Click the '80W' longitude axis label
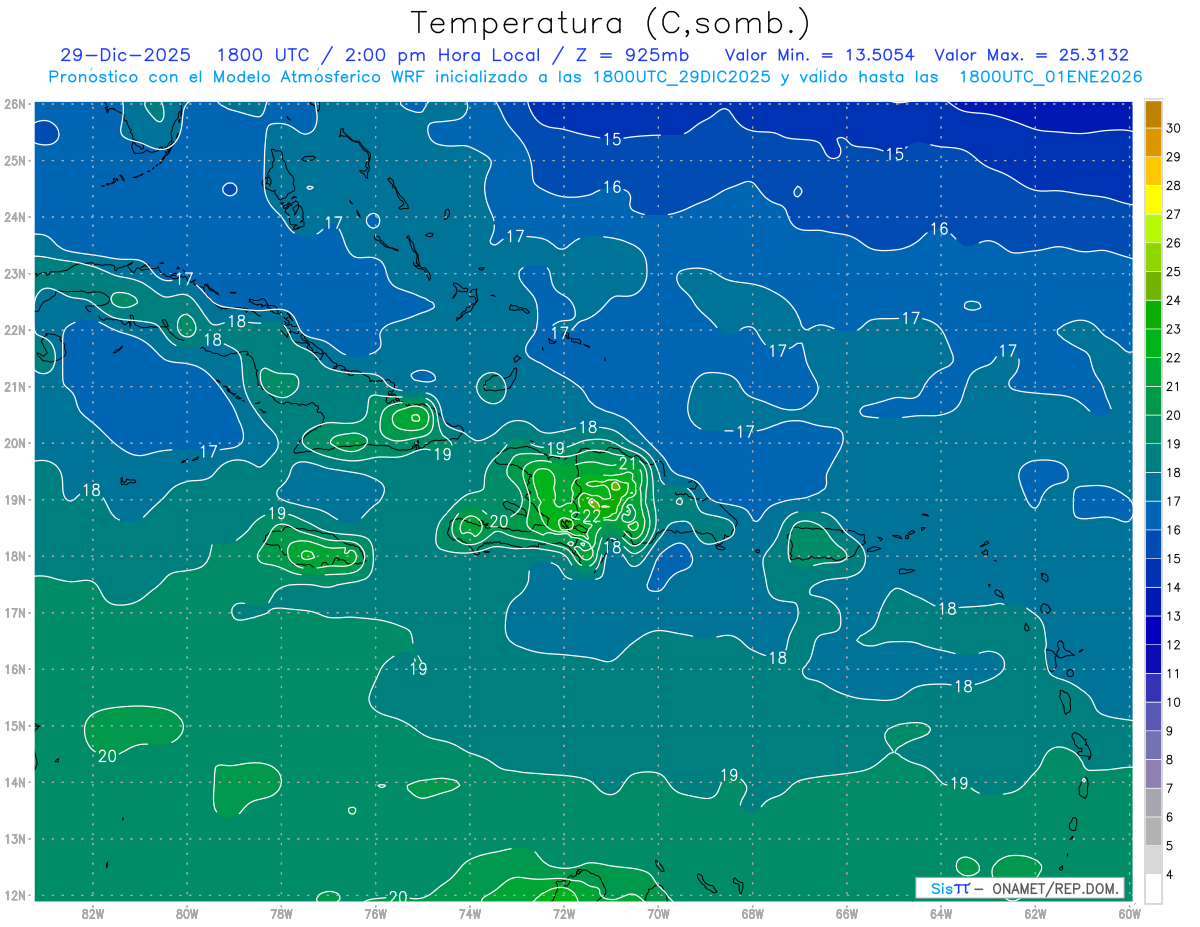The image size is (1200, 927). click(x=187, y=913)
